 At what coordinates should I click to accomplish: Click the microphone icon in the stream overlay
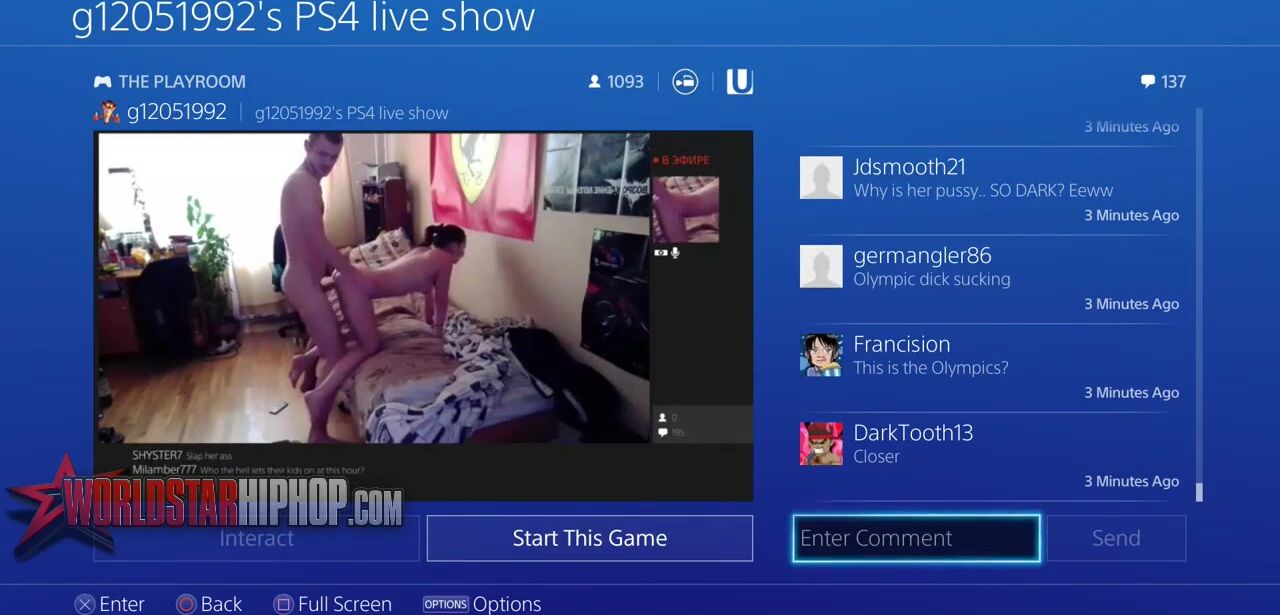pos(675,253)
